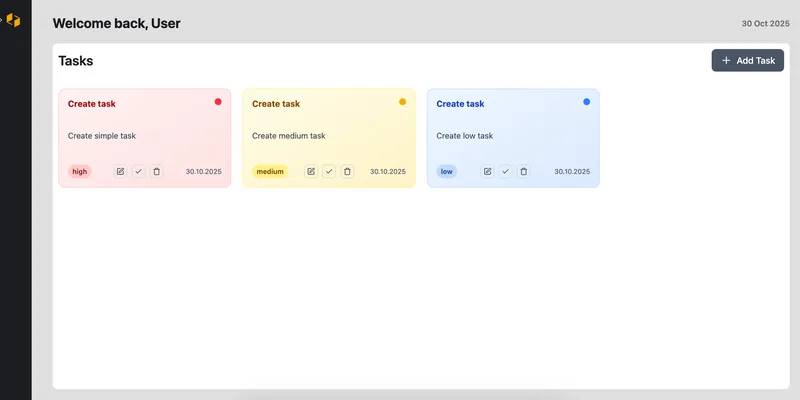Edit the medium priority task

click(311, 171)
